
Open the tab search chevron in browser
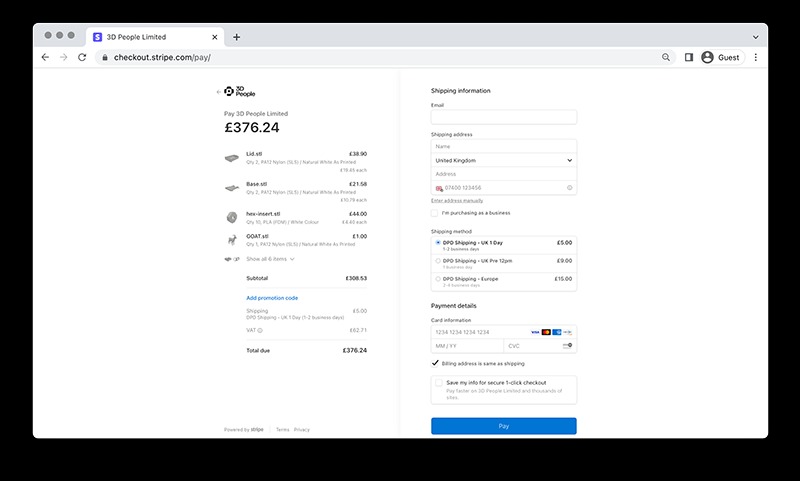755,37
